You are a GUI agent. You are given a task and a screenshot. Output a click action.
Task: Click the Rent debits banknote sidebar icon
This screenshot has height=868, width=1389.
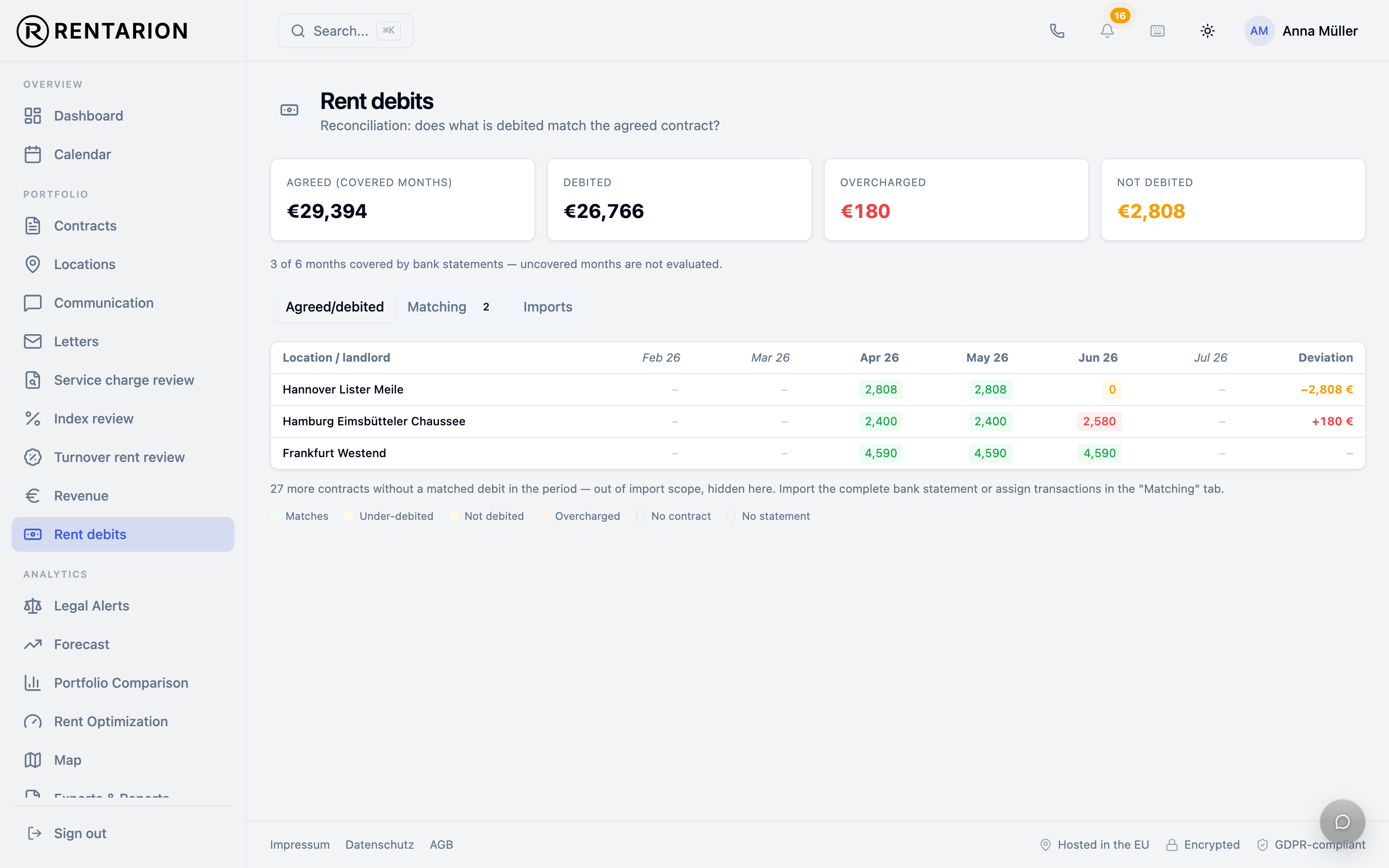pos(33,534)
